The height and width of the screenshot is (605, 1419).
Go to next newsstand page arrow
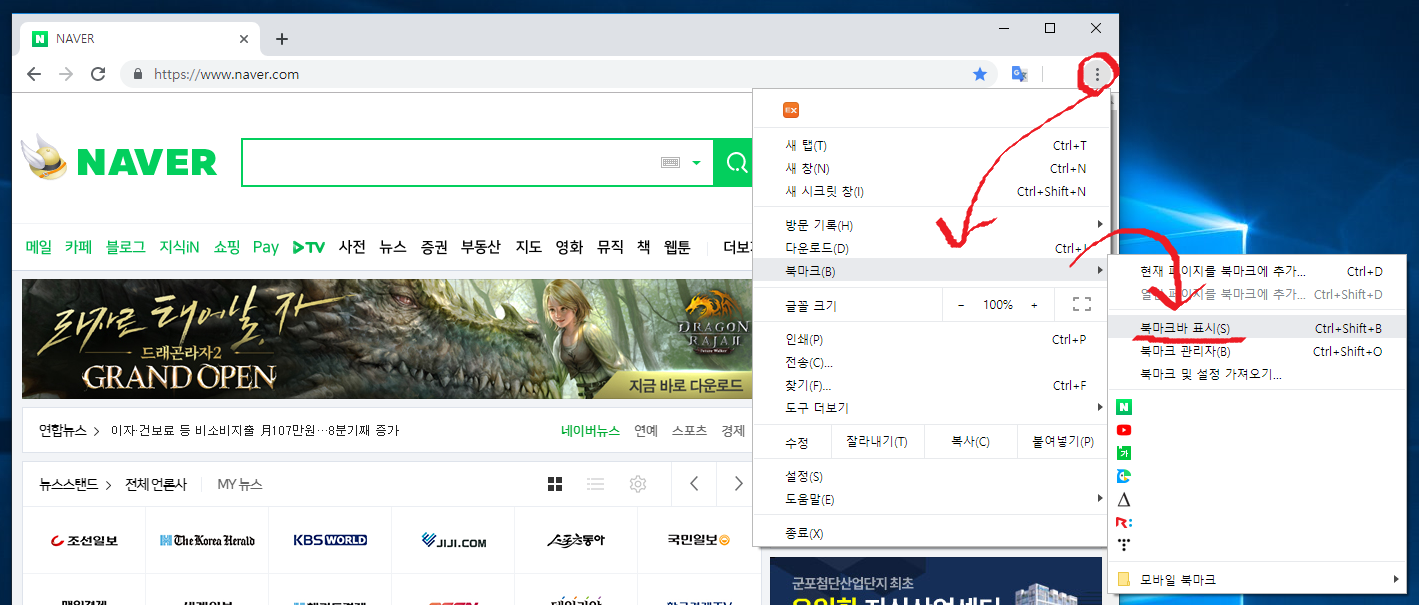pyautogui.click(x=738, y=484)
